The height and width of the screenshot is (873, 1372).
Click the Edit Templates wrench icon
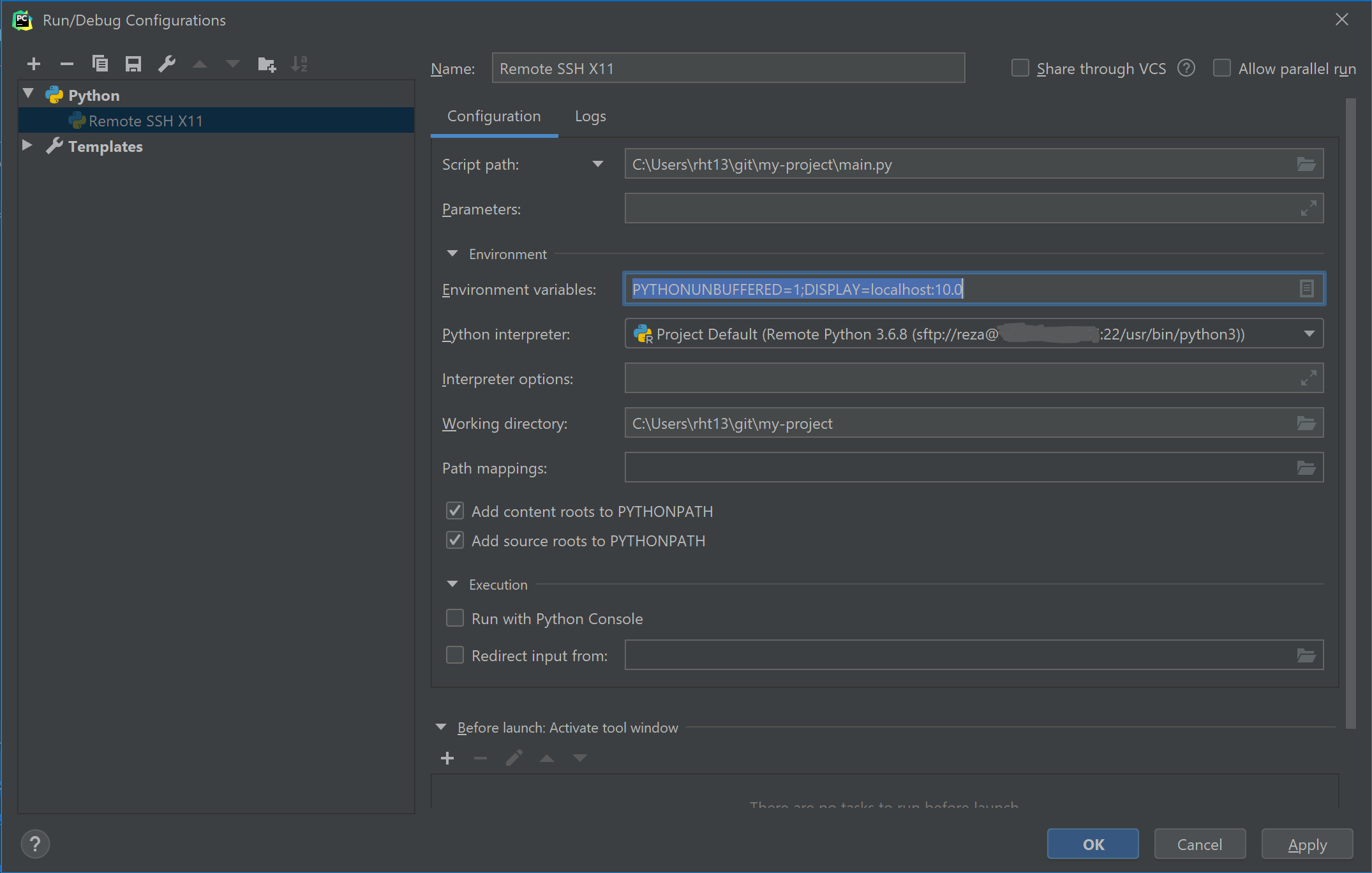167,64
